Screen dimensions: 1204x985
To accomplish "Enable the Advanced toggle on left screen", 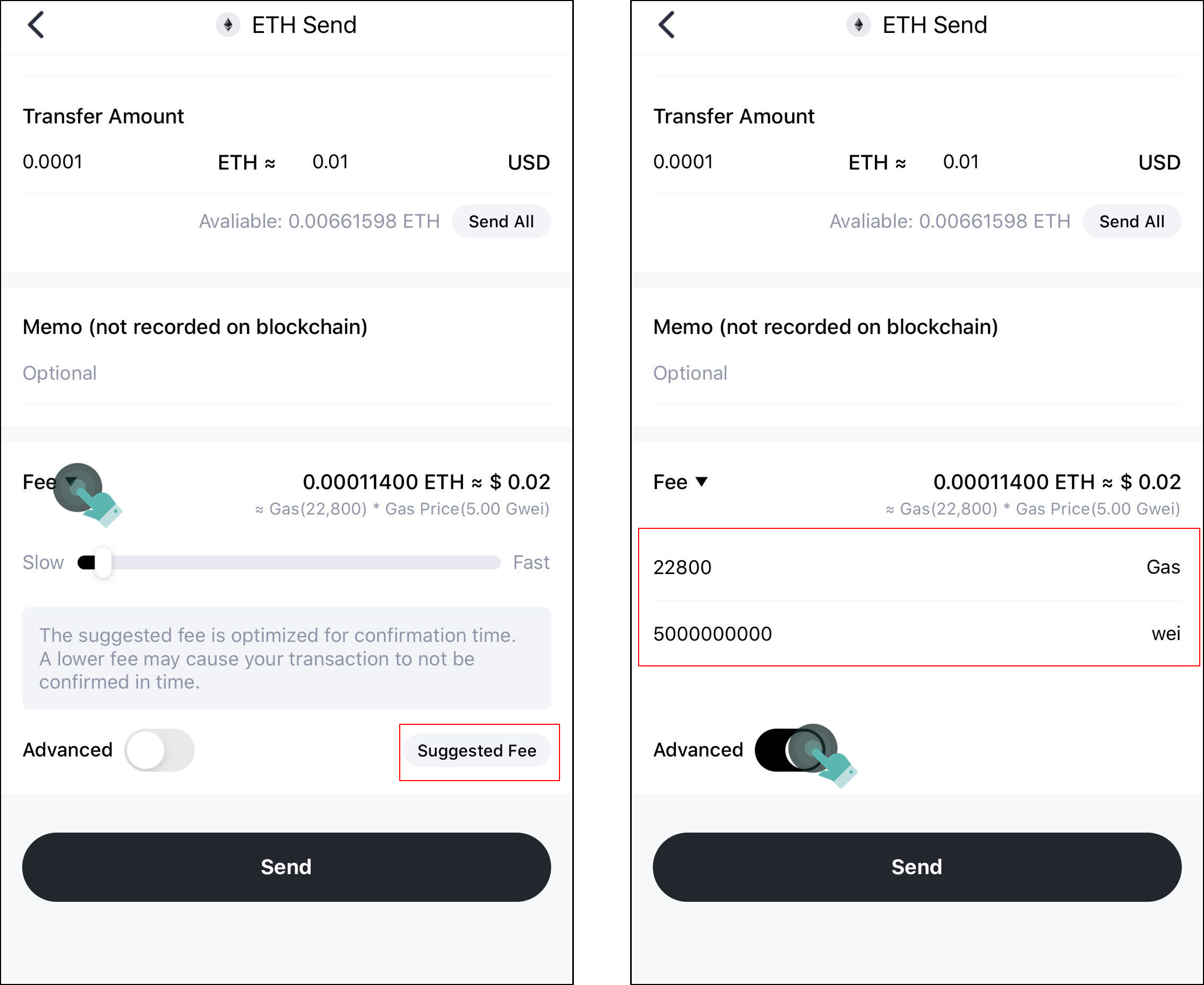I will click(x=159, y=750).
